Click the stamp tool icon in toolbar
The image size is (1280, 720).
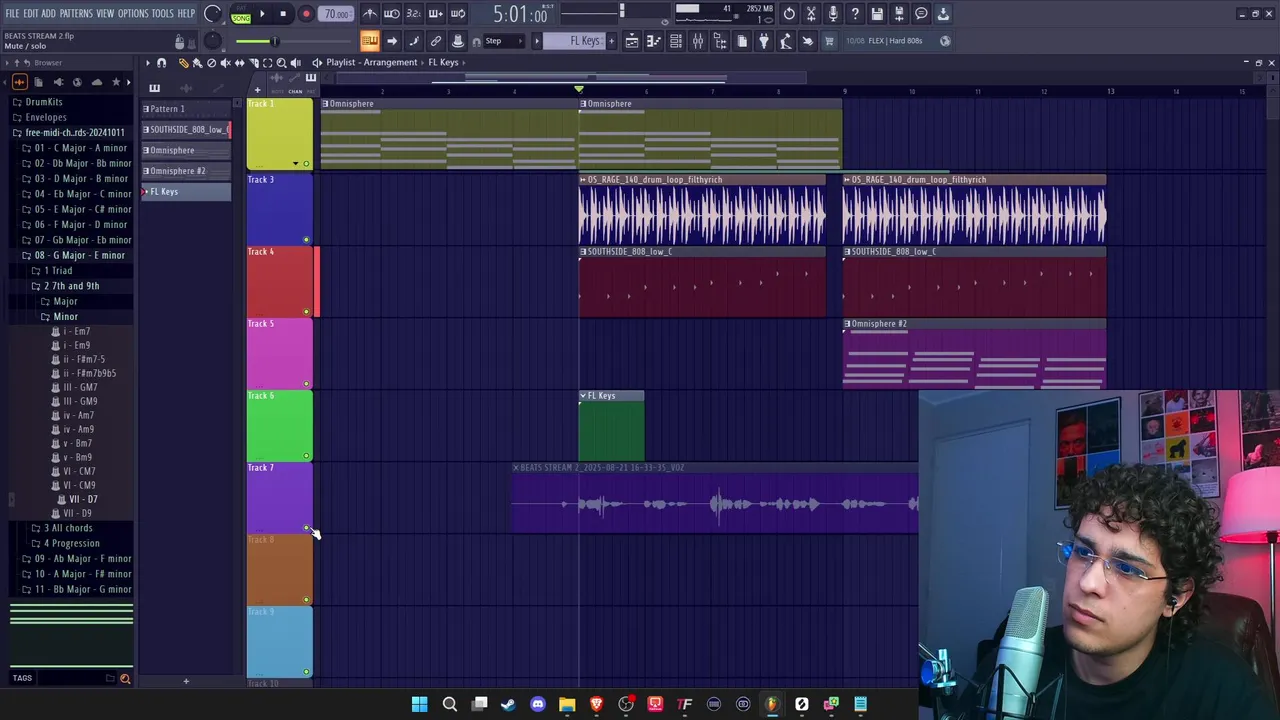click(x=458, y=41)
